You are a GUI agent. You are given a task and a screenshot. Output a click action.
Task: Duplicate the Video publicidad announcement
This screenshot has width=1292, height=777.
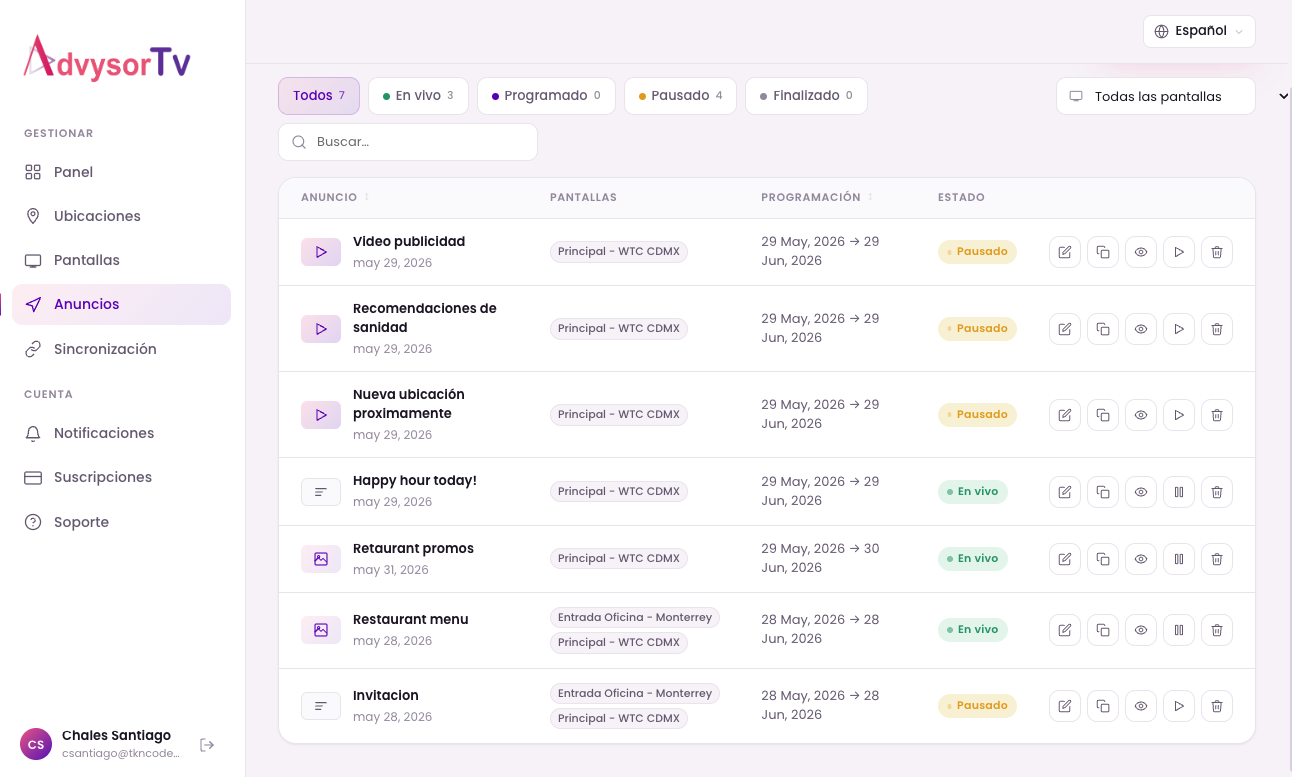point(1103,252)
